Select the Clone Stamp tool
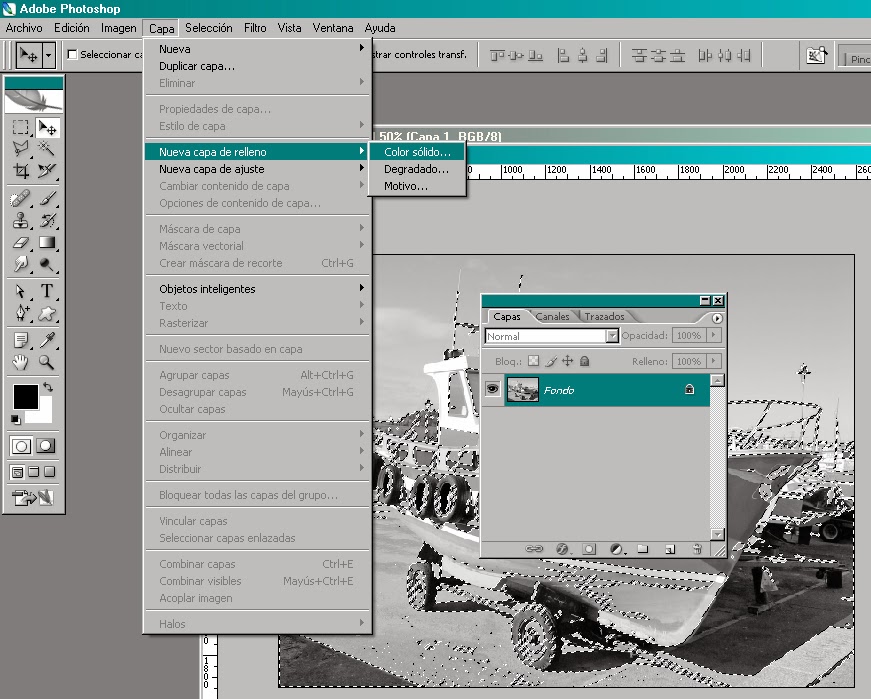 point(21,221)
